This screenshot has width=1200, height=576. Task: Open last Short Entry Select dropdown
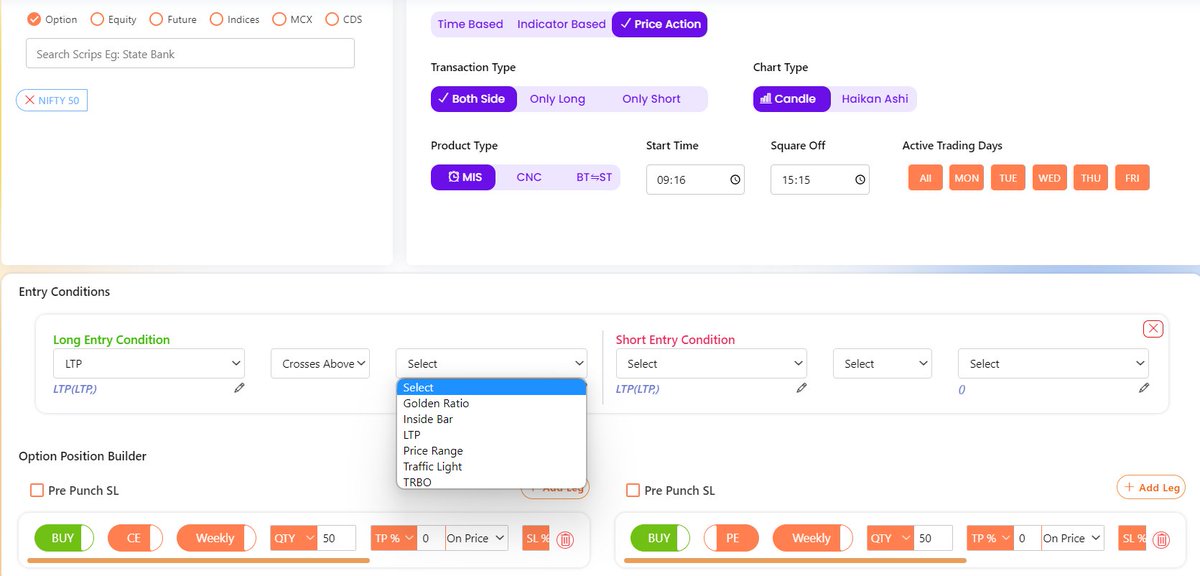[1053, 364]
